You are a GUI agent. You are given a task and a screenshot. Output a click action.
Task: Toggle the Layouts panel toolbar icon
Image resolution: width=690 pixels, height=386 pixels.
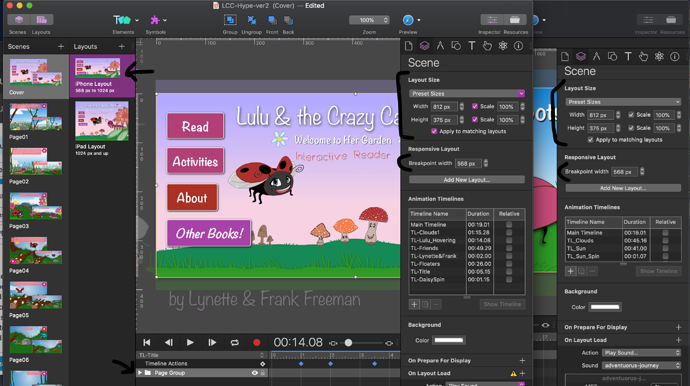coord(41,20)
